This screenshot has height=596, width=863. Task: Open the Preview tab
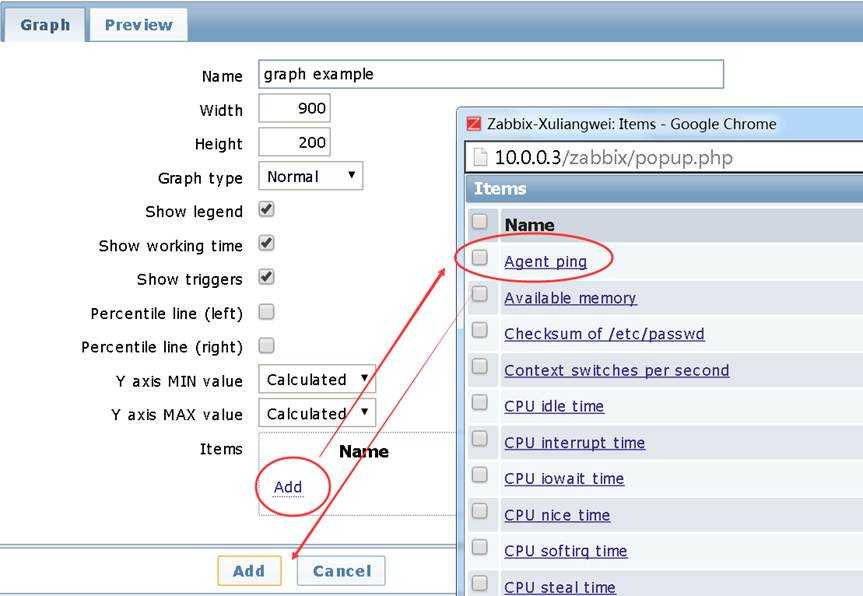[138, 25]
